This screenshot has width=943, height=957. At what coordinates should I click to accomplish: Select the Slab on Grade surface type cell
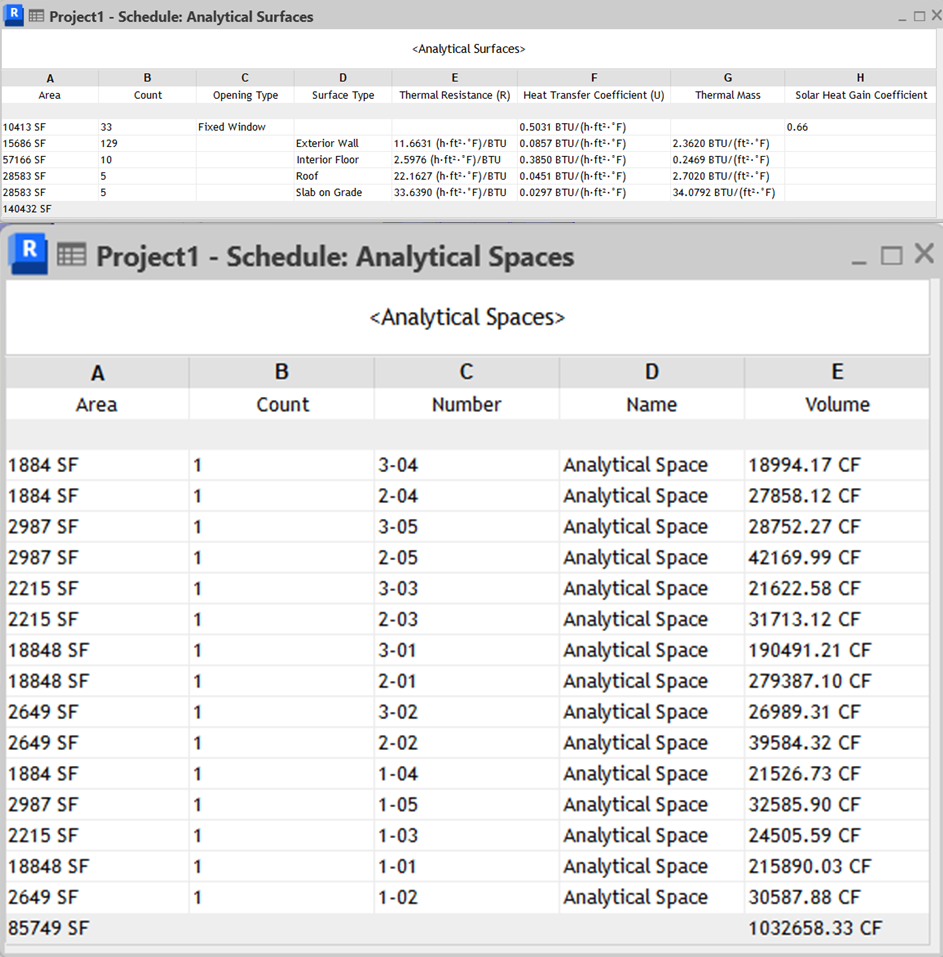coord(329,192)
